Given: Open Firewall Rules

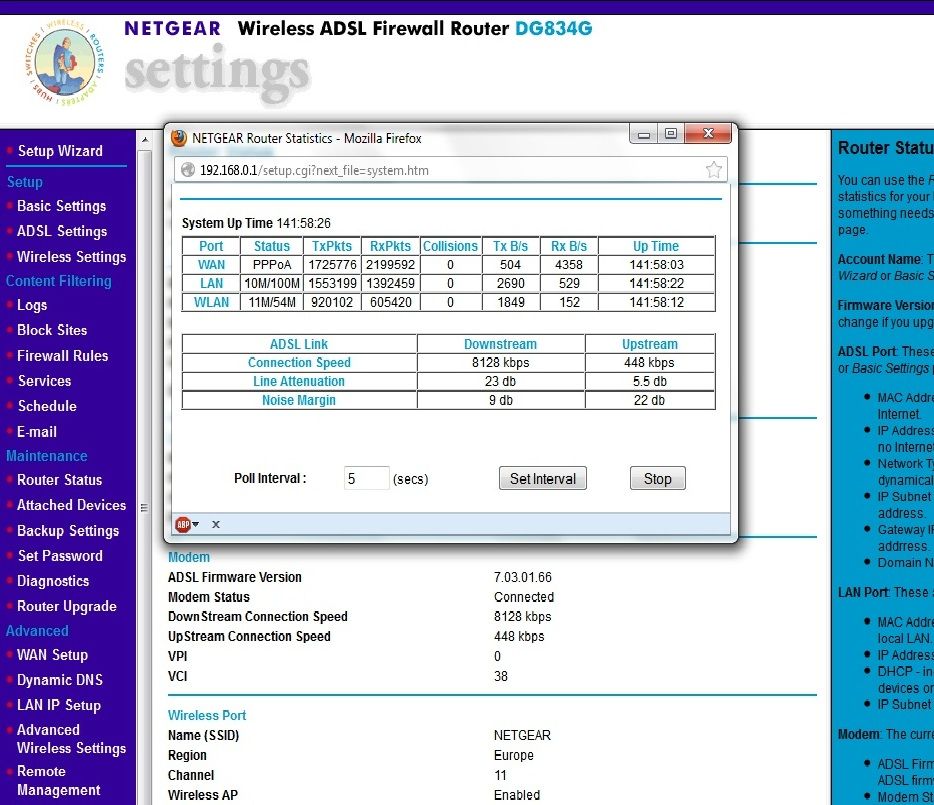Looking at the screenshot, I should [63, 356].
